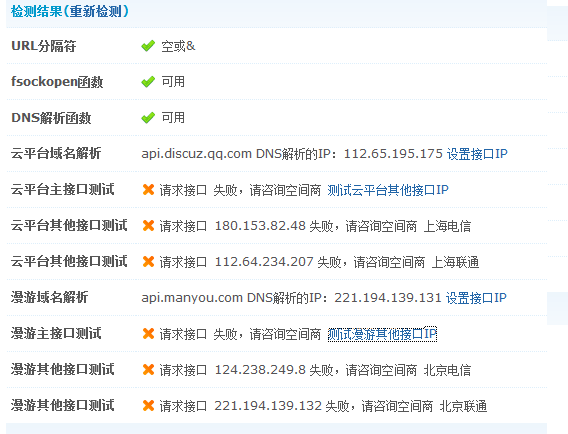
Task: Click the 上海电信 carrier text
Action: click(x=447, y=226)
